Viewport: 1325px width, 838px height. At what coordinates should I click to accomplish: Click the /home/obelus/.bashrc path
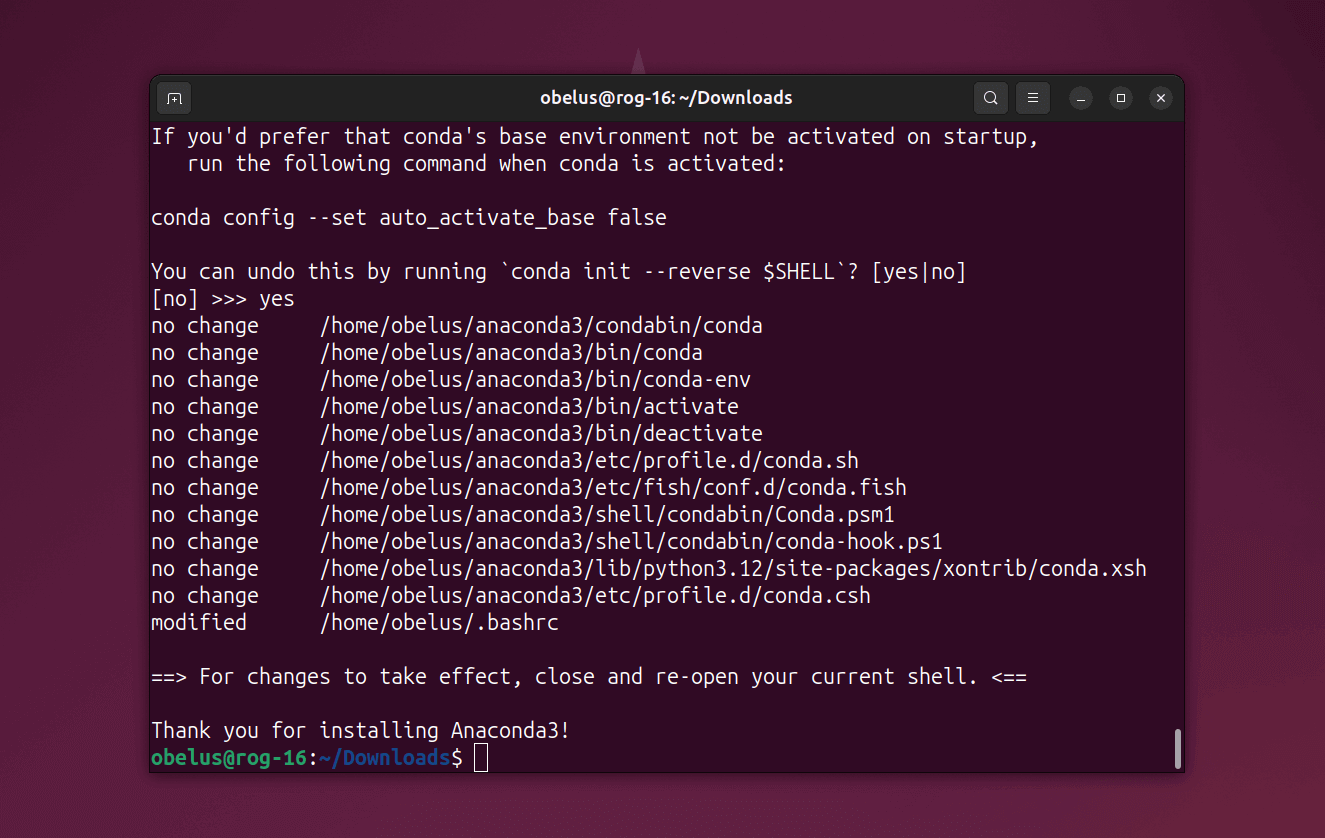439,623
